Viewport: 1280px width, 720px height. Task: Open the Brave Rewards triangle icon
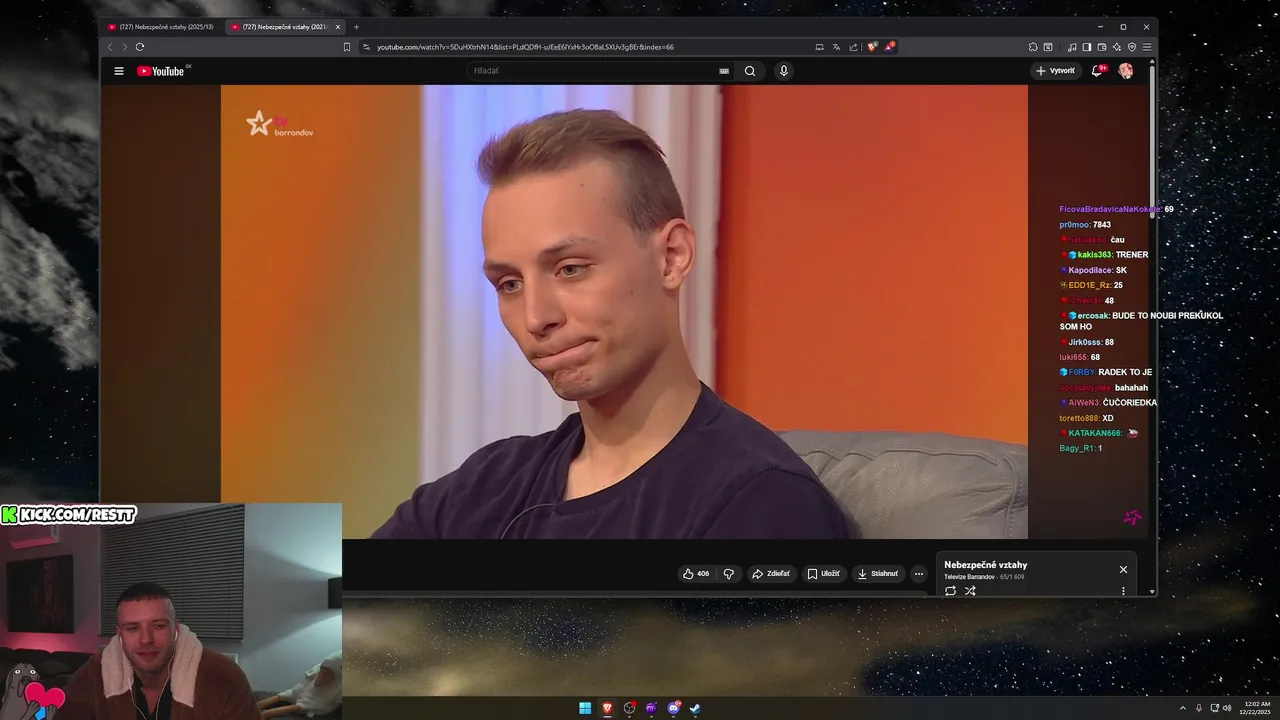[889, 47]
